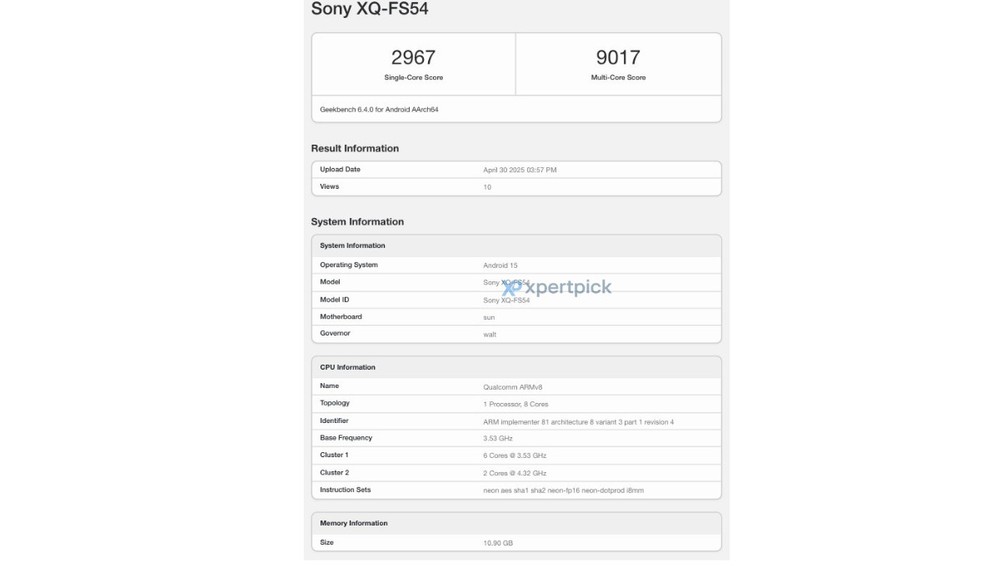This screenshot has width=1000, height=567.
Task: Click the Operating System label
Action: [349, 265]
